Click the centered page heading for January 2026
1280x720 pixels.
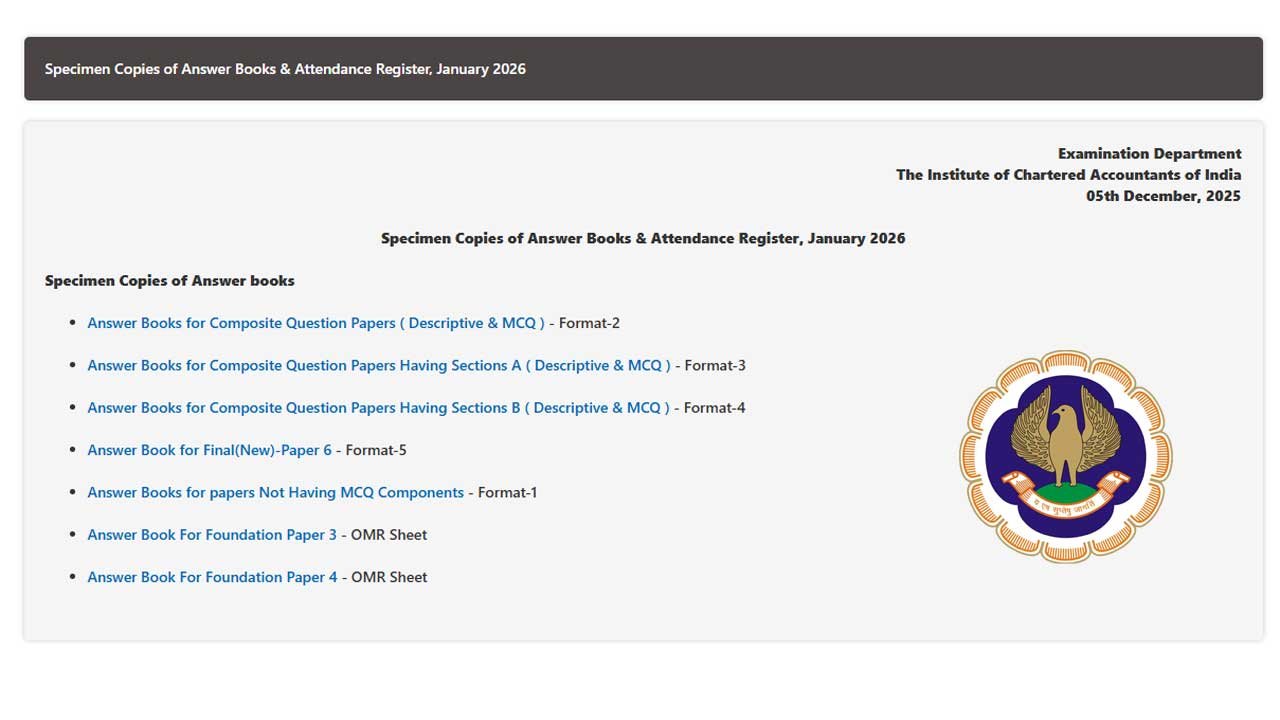(642, 238)
